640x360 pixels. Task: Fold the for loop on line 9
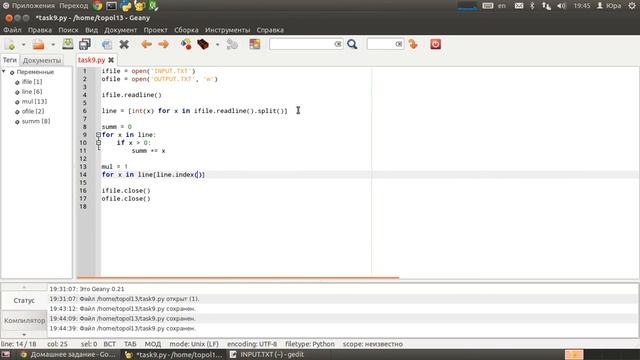pos(98,135)
